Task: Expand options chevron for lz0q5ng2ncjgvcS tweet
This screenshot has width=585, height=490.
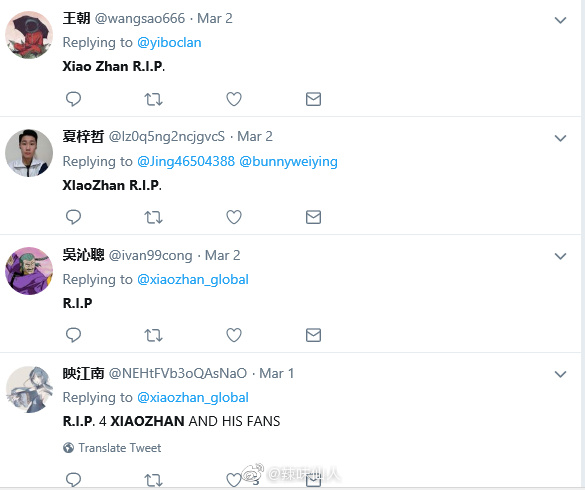Action: 560,138
